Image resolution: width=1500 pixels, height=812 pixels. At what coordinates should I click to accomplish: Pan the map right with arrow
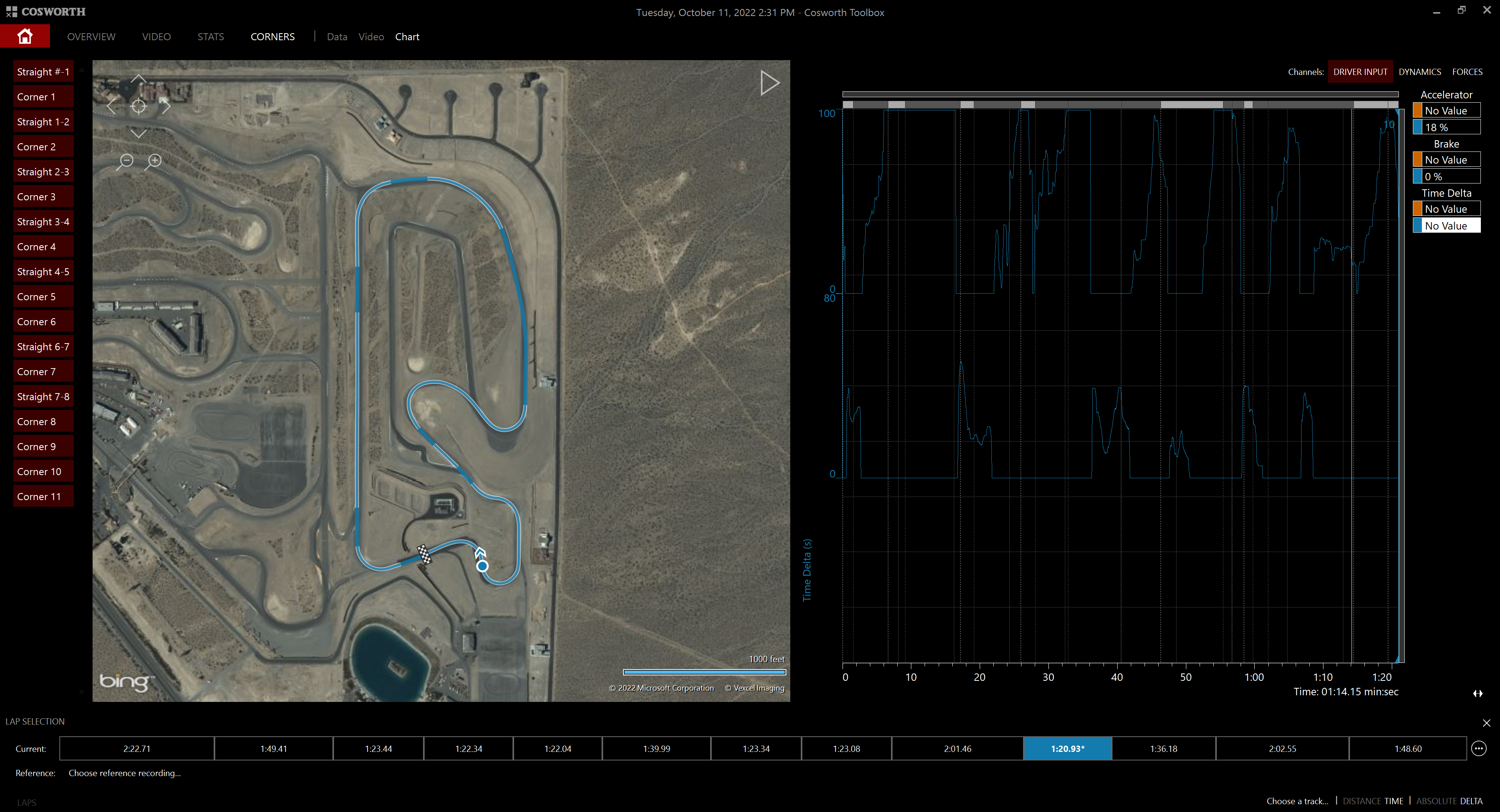(166, 106)
